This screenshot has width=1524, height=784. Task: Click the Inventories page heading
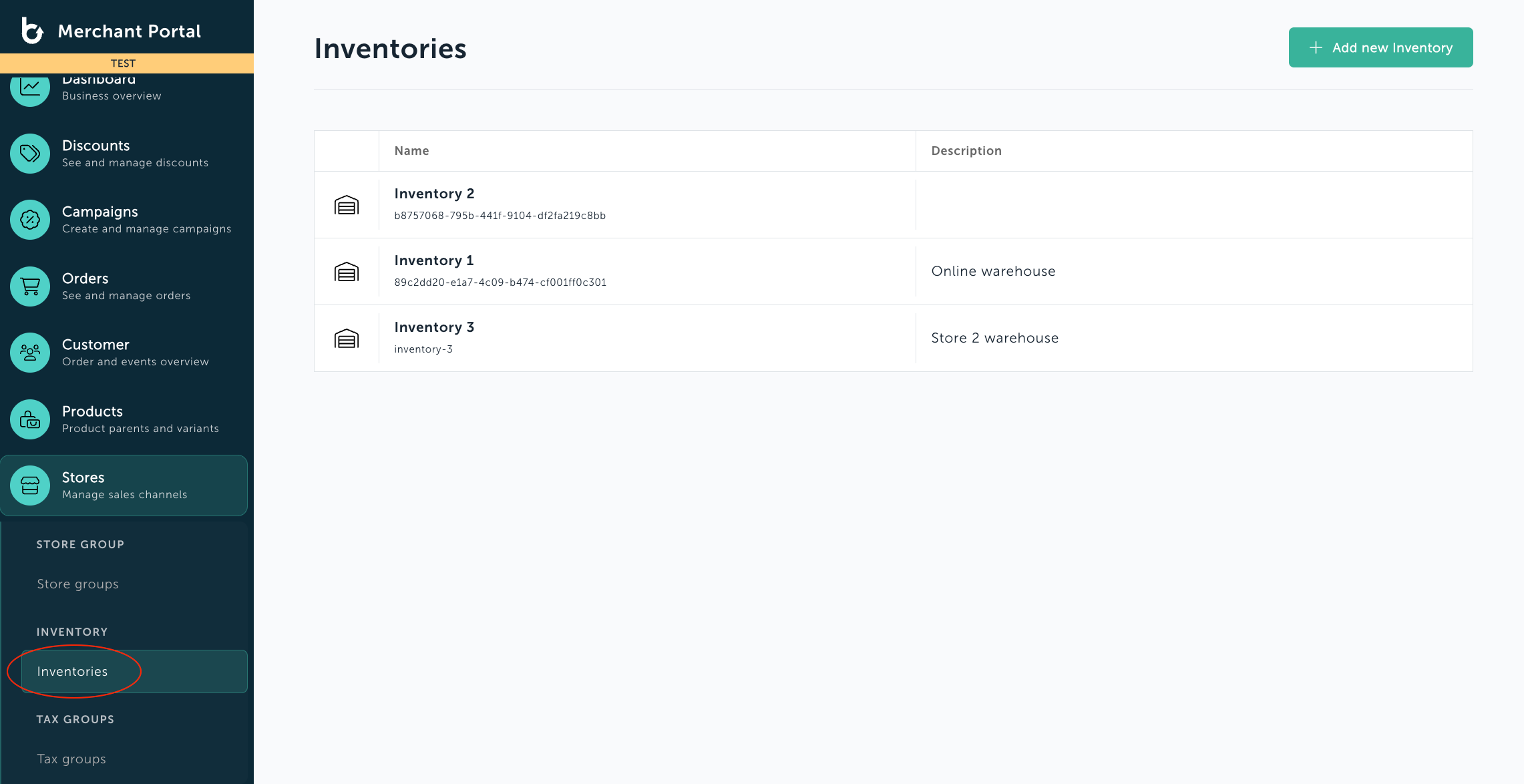pyautogui.click(x=390, y=49)
